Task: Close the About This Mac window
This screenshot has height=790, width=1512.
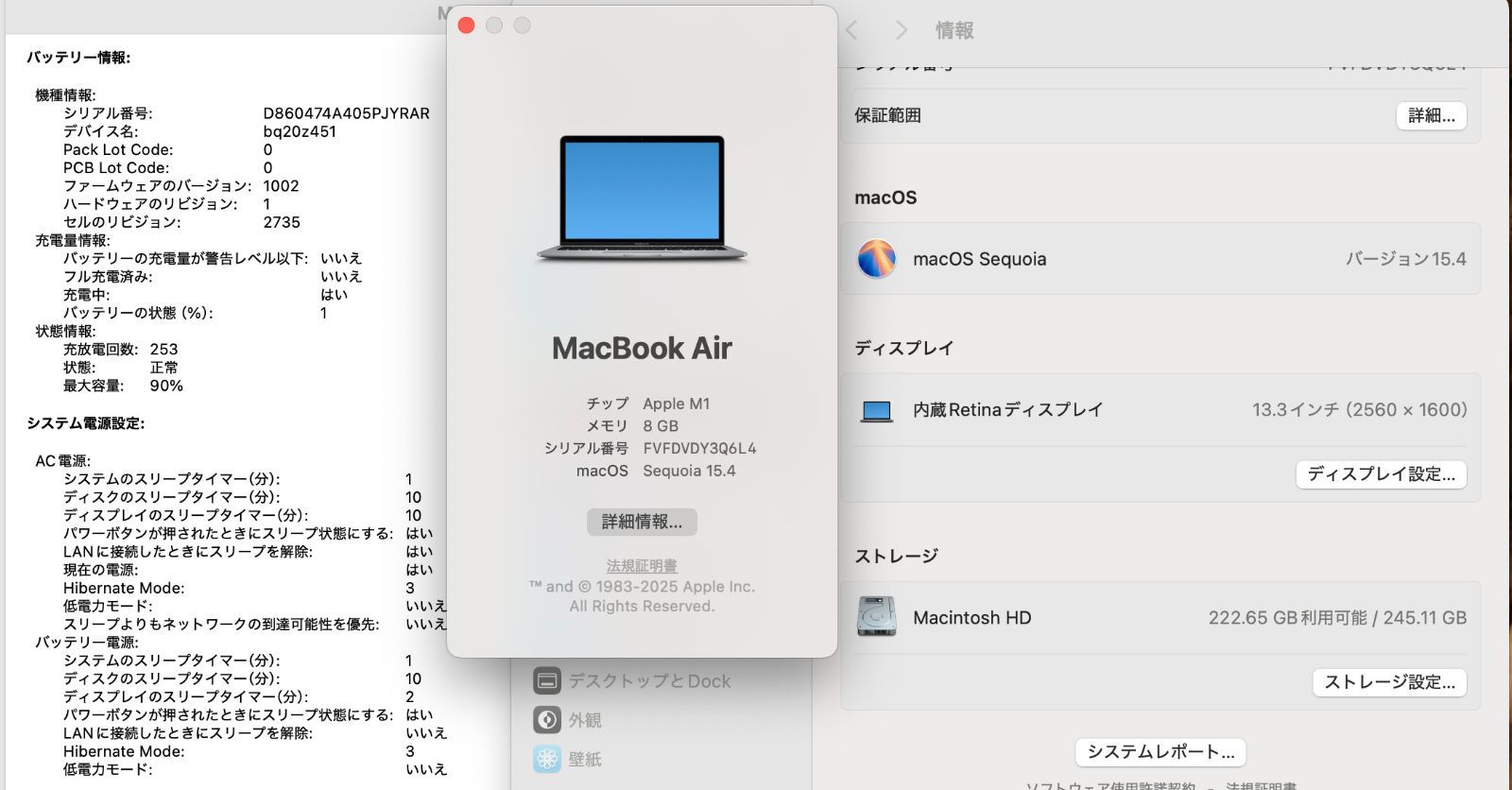Action: coord(466,26)
